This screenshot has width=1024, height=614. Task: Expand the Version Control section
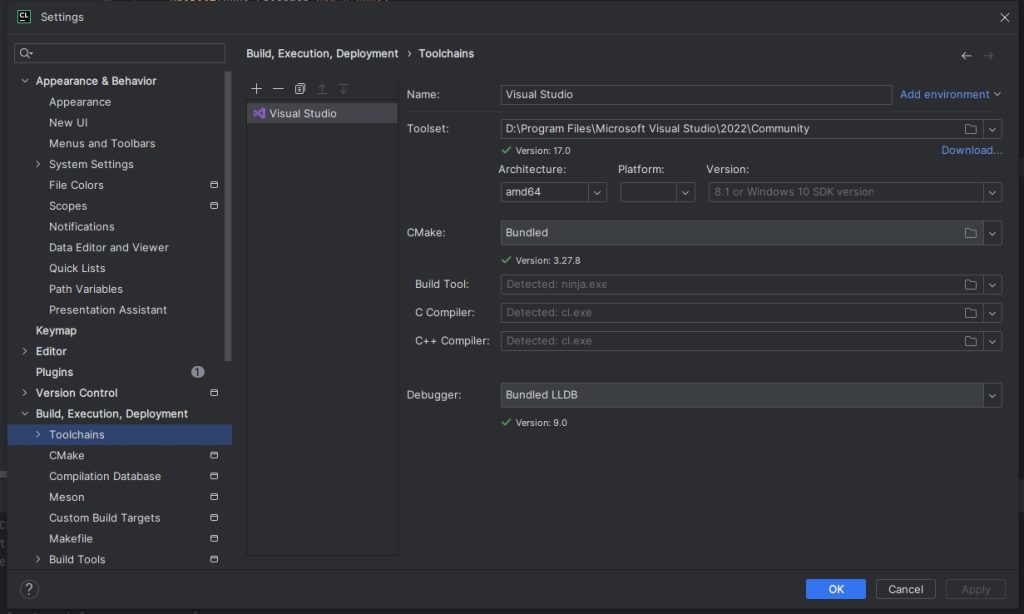click(x=25, y=393)
